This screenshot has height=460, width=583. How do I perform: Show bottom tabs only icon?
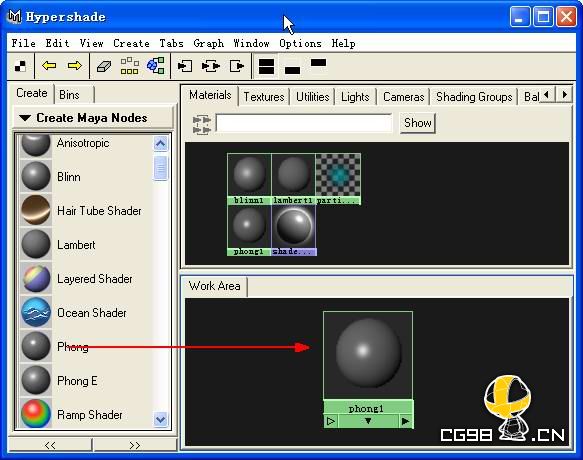pos(292,70)
